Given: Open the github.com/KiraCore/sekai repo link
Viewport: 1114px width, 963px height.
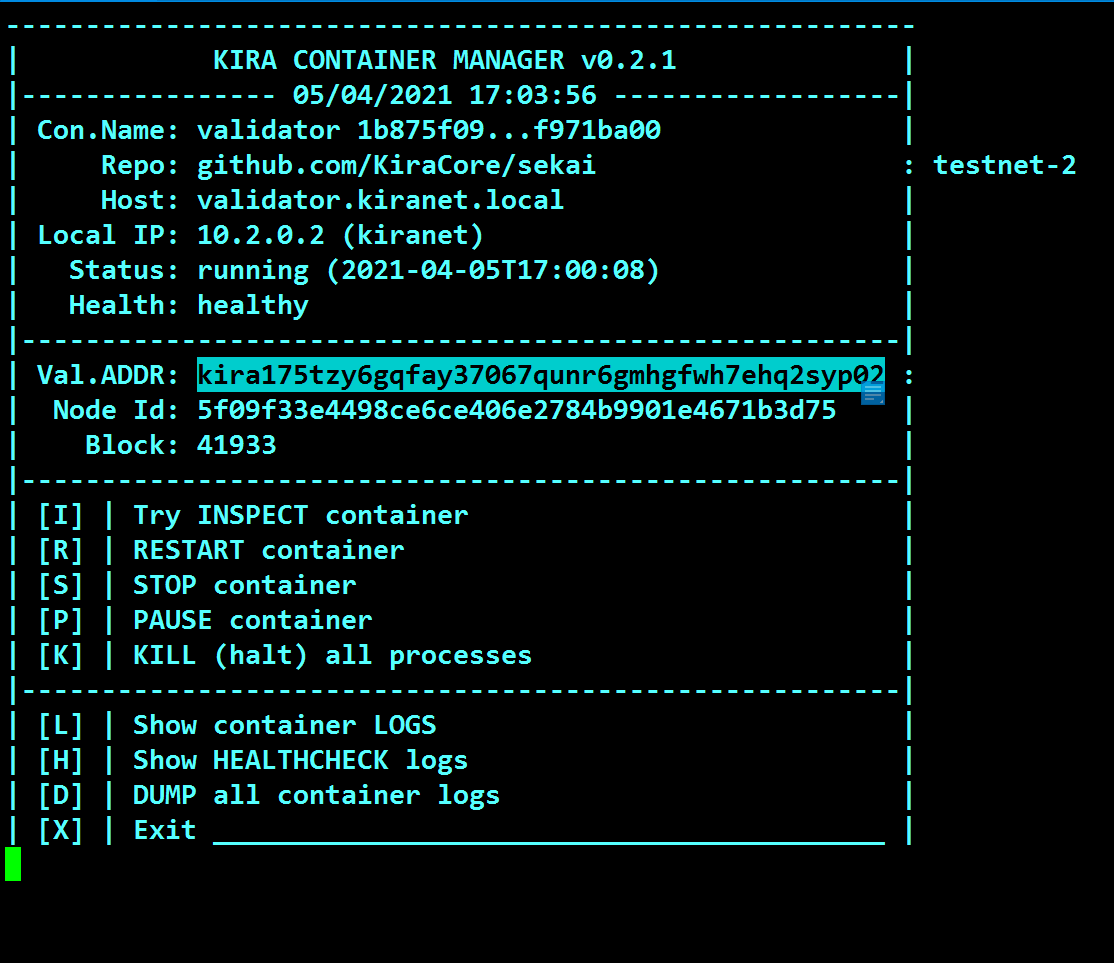Looking at the screenshot, I should point(396,165).
